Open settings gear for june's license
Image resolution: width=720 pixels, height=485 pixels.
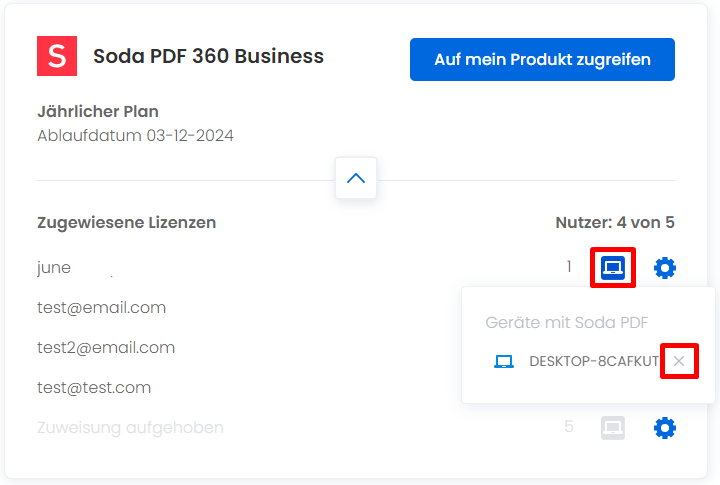coord(664,268)
